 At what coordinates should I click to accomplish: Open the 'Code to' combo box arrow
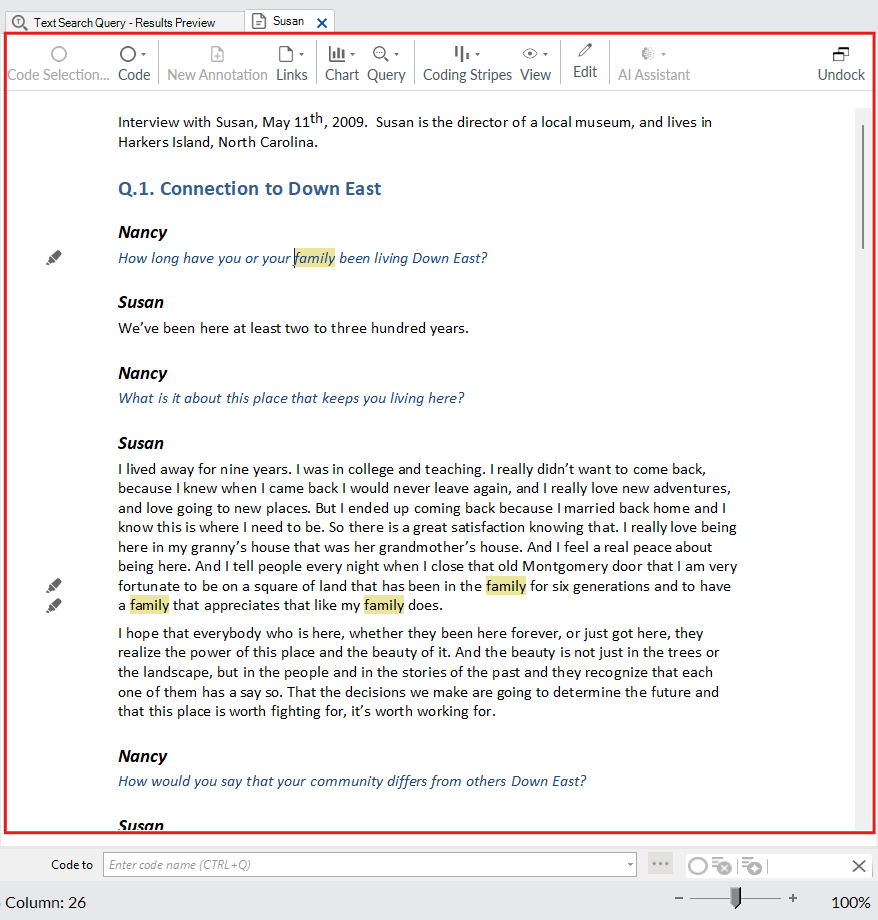[630, 865]
